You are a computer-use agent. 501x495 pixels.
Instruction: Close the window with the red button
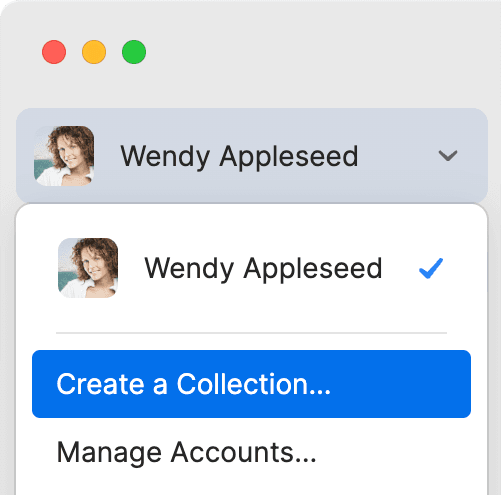pos(54,52)
